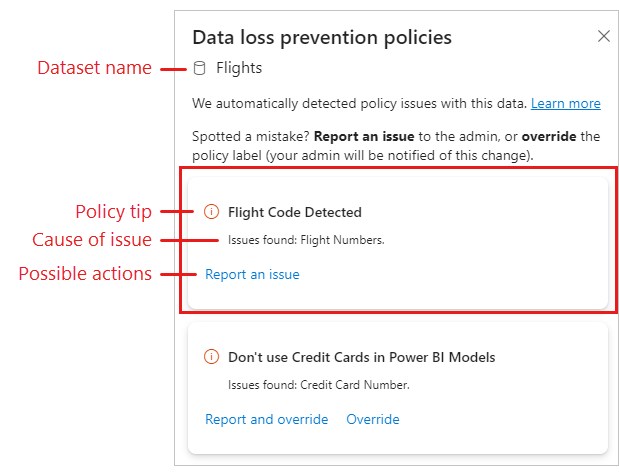This screenshot has width=619, height=475.
Task: Open the Learn more link
Action: coord(565,103)
